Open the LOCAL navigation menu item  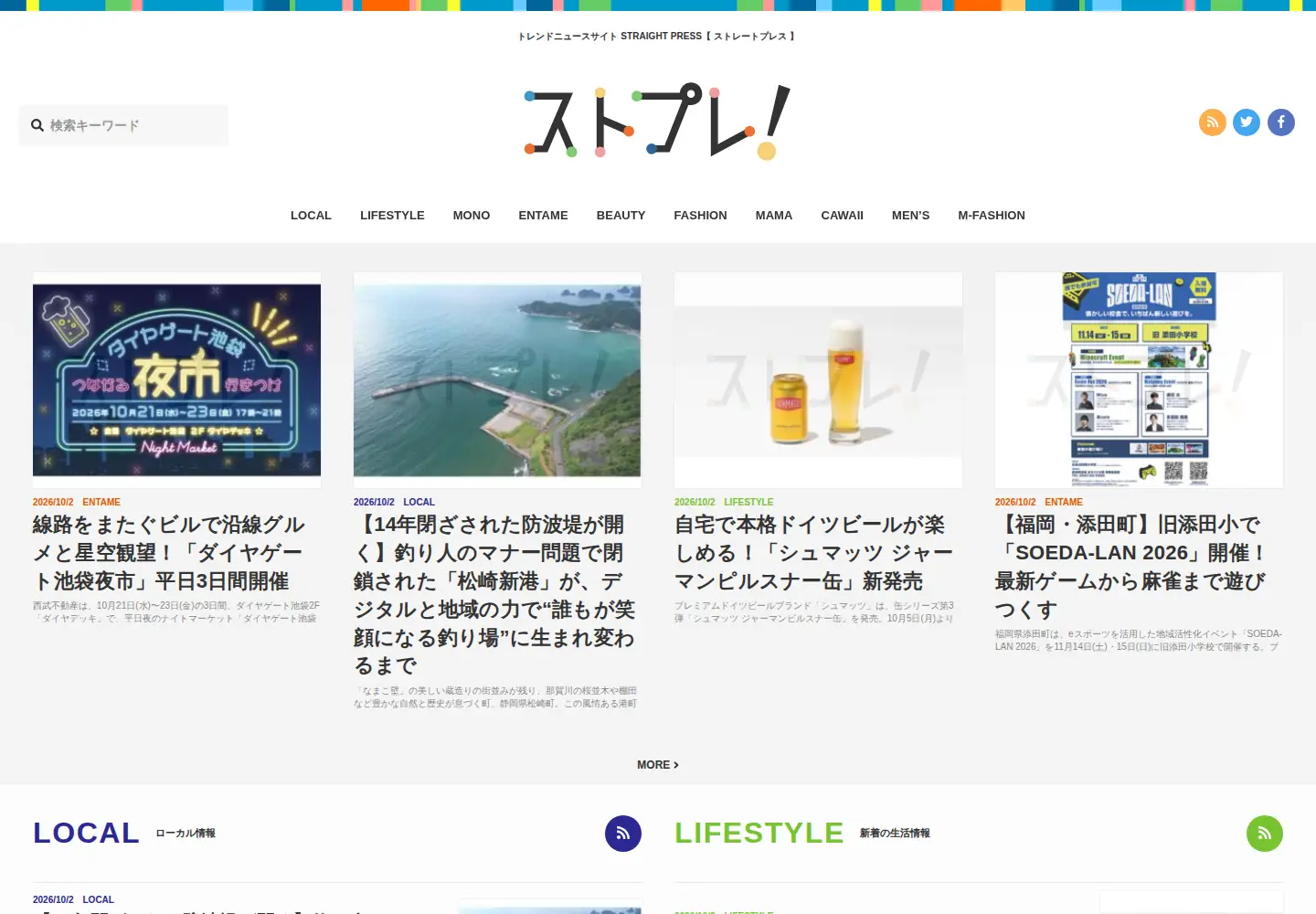(x=311, y=216)
